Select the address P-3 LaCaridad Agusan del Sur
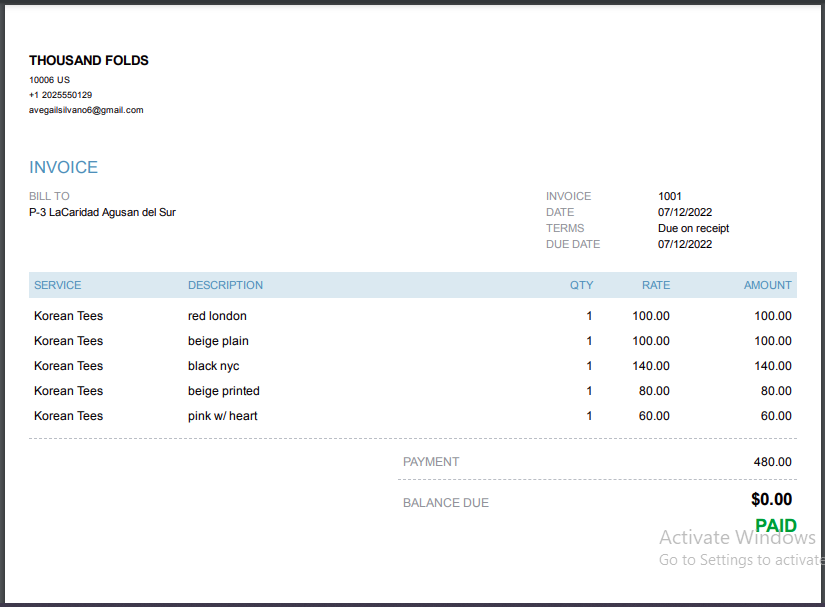The image size is (825, 607). coord(103,212)
